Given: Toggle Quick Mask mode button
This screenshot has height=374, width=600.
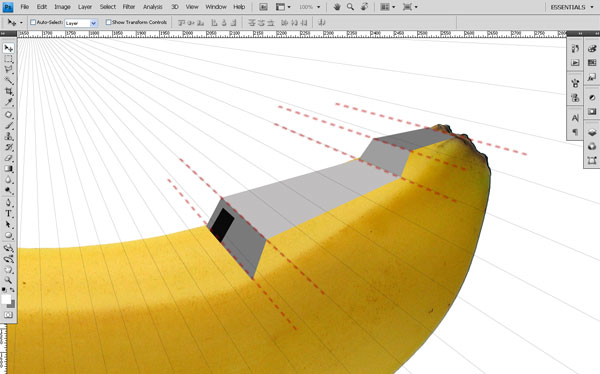Looking at the screenshot, I should pos(8,315).
